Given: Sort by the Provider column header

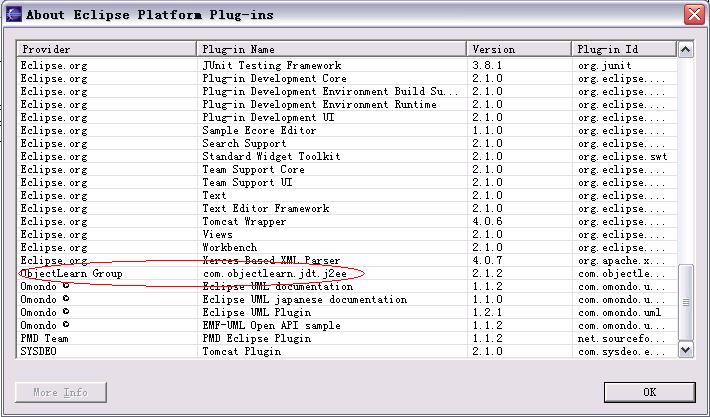Looking at the screenshot, I should click(106, 49).
